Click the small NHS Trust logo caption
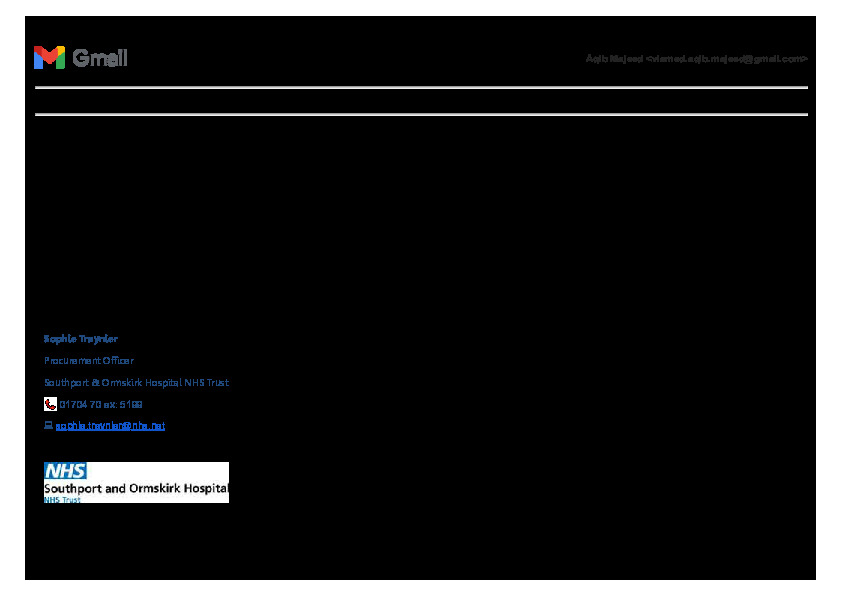Image resolution: width=842 pixels, height=595 pixels. click(x=62, y=499)
